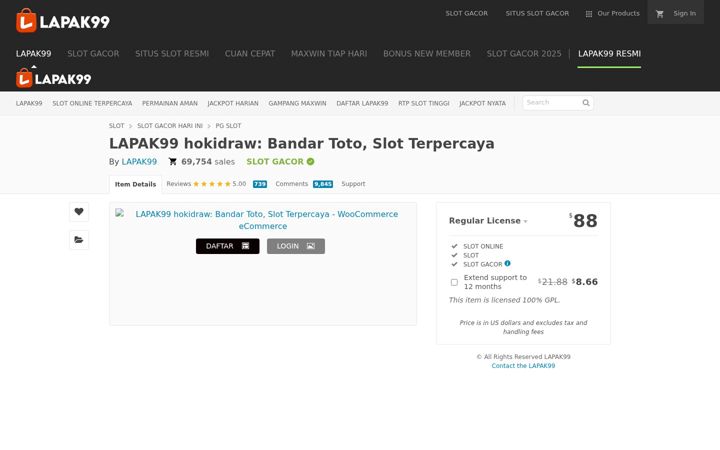Open RTP SLOT TINGGI category link
The height and width of the screenshot is (450, 720).
click(x=424, y=103)
